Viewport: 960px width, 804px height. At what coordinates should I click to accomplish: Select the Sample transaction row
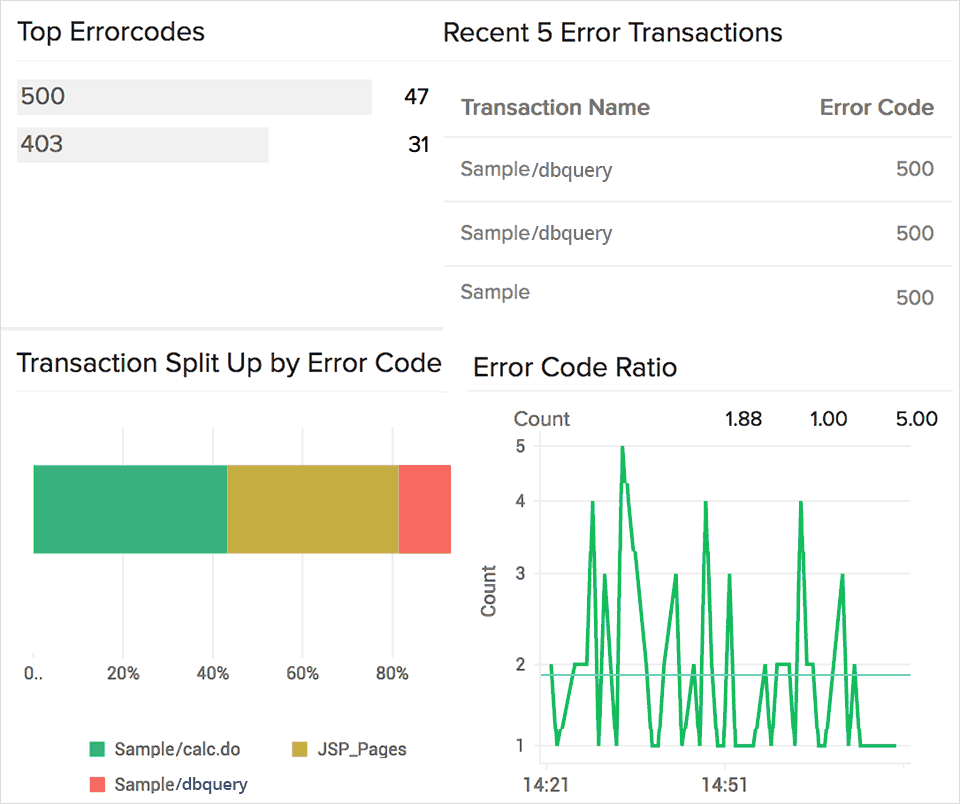click(494, 291)
